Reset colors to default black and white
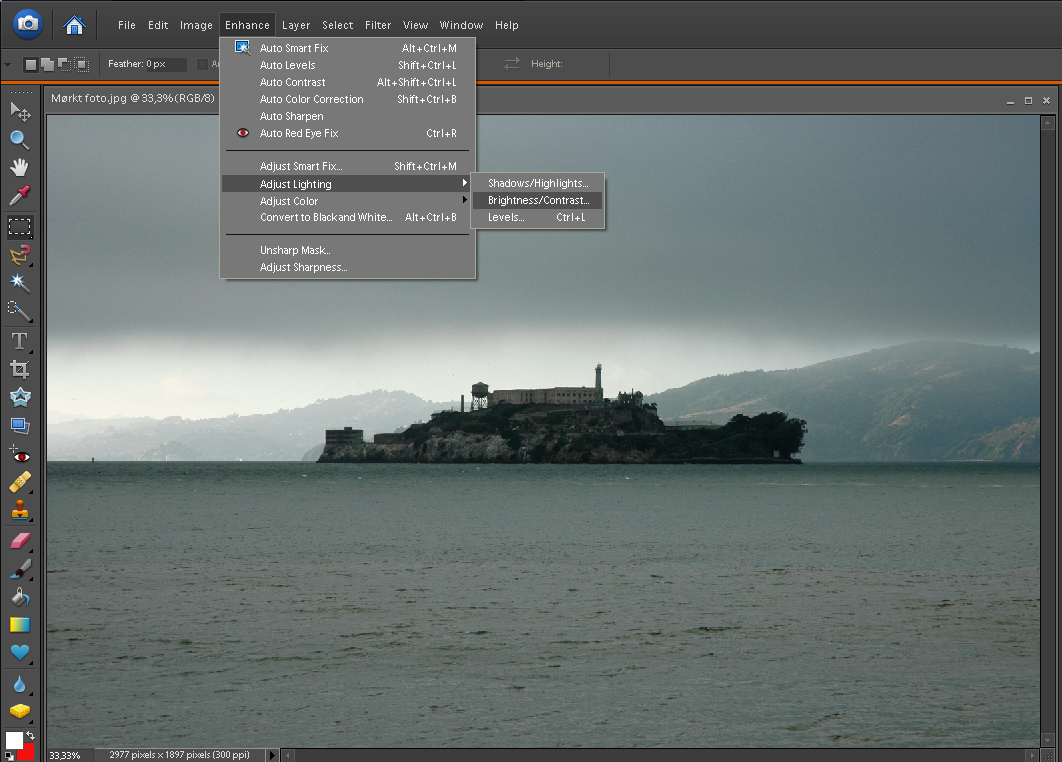The image size is (1062, 762). [x=7, y=756]
